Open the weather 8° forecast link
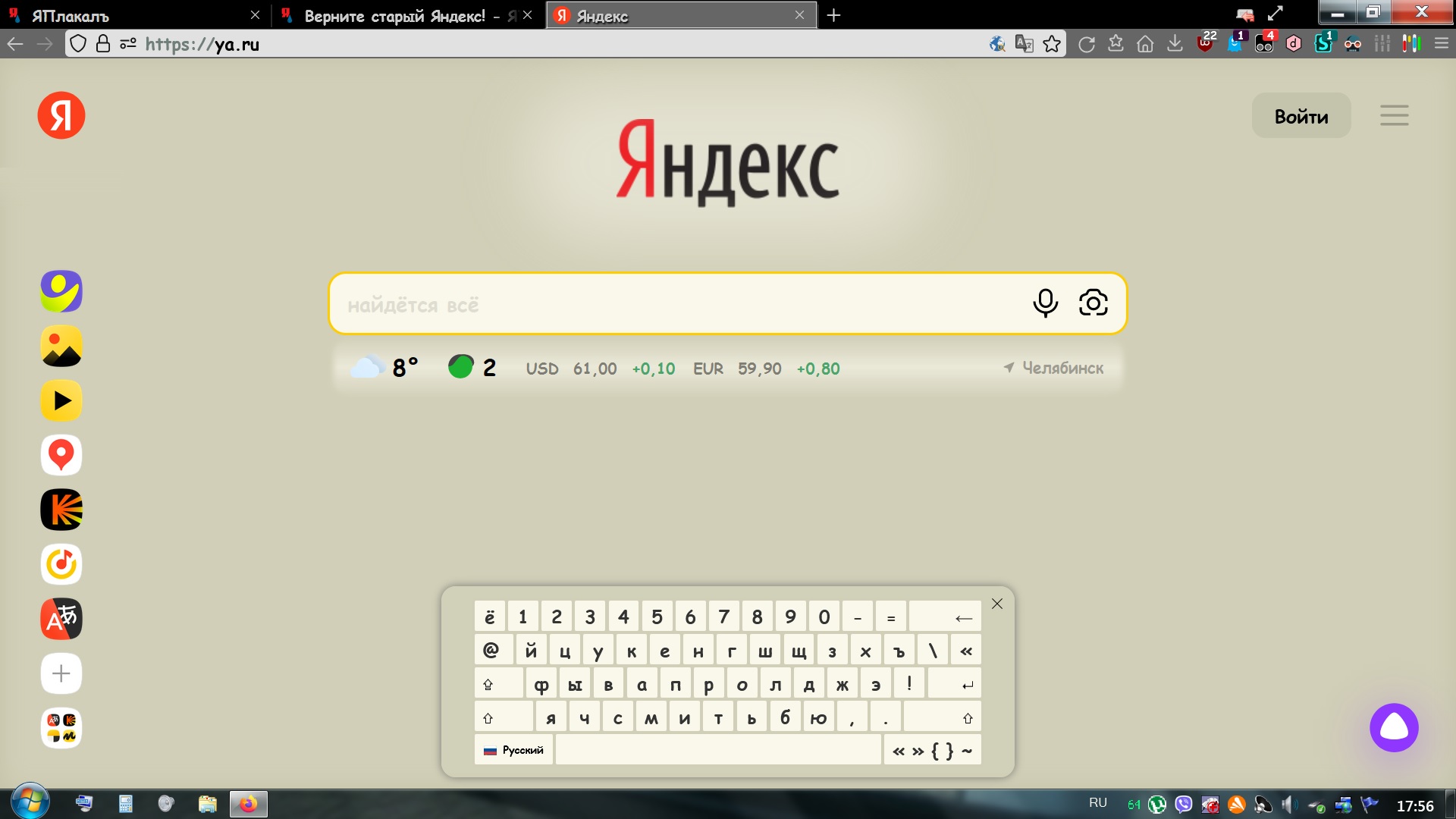This screenshot has width=1456, height=819. [x=385, y=368]
